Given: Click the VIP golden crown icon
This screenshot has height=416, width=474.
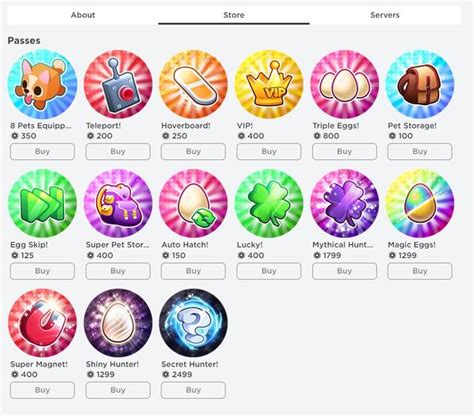Looking at the screenshot, I should point(269,84).
